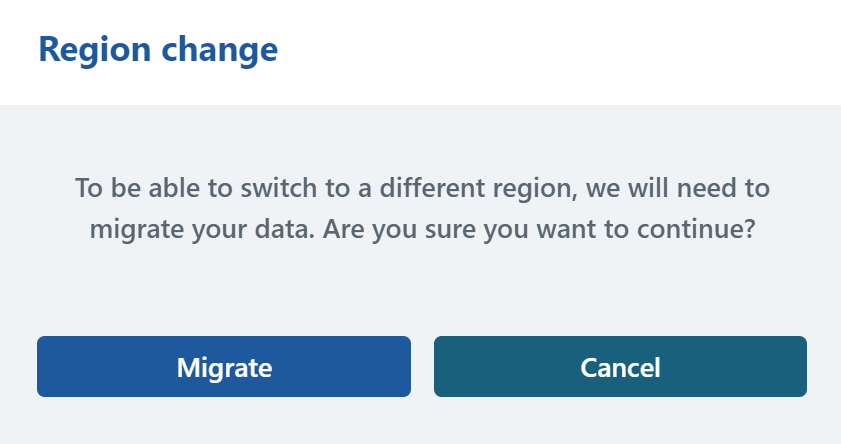Click the first line of the migration message

coord(422,187)
